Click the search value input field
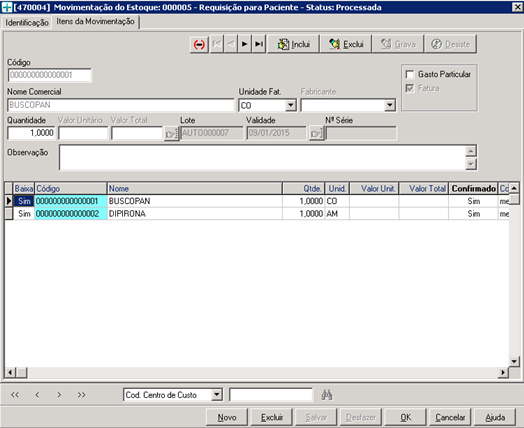The image size is (524, 428). point(271,395)
